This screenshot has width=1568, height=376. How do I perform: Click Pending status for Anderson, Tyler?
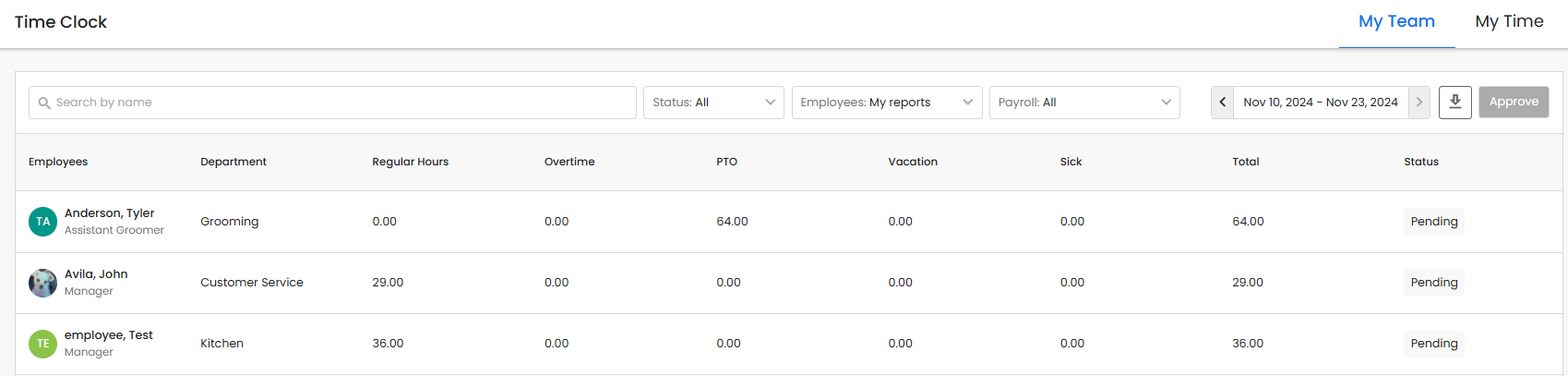coord(1433,222)
